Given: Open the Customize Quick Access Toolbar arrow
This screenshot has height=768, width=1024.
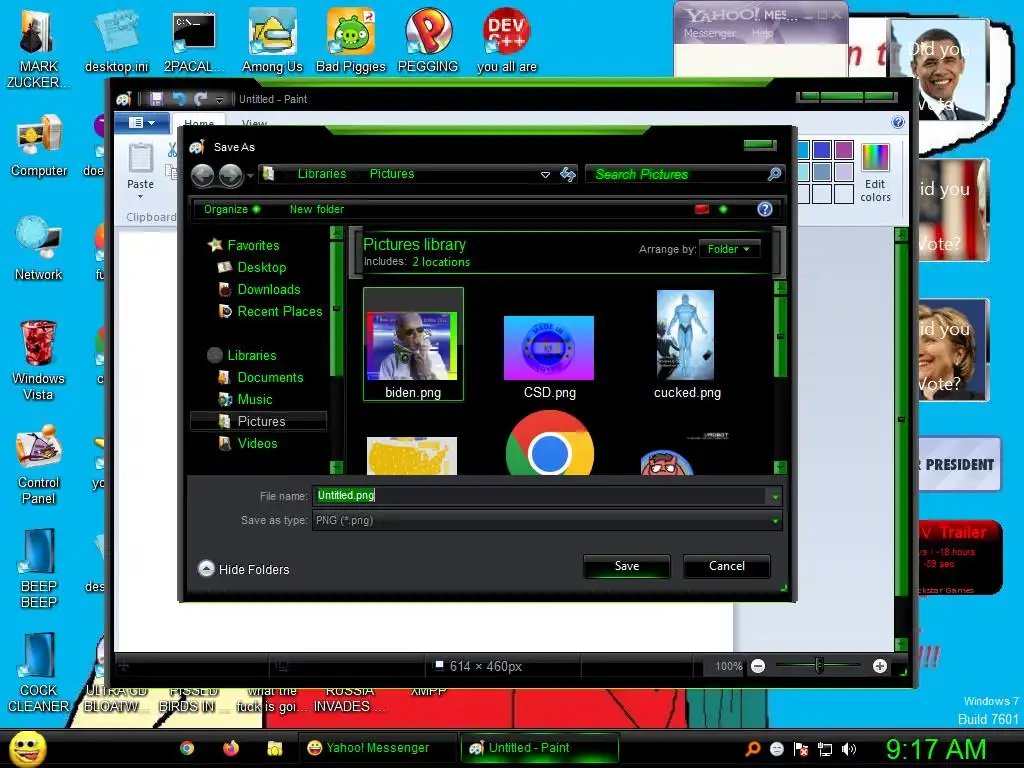Looking at the screenshot, I should coord(219,99).
